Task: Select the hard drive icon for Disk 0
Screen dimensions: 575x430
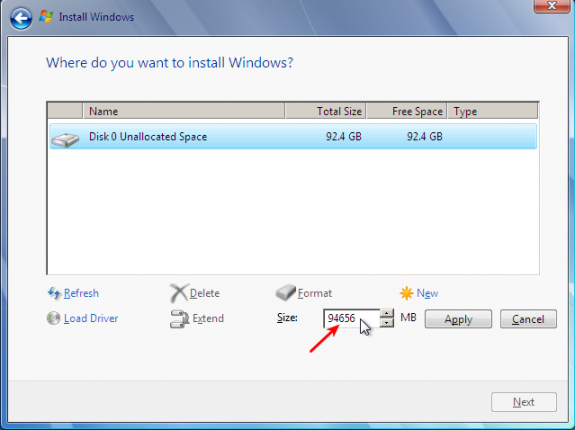Action: 65,140
